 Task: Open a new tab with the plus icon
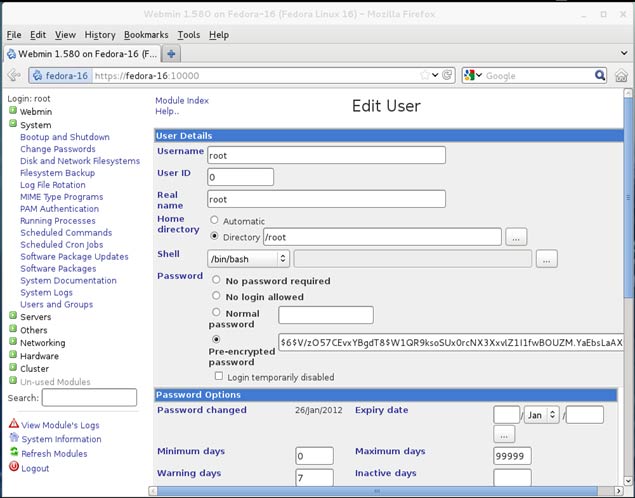[171, 54]
